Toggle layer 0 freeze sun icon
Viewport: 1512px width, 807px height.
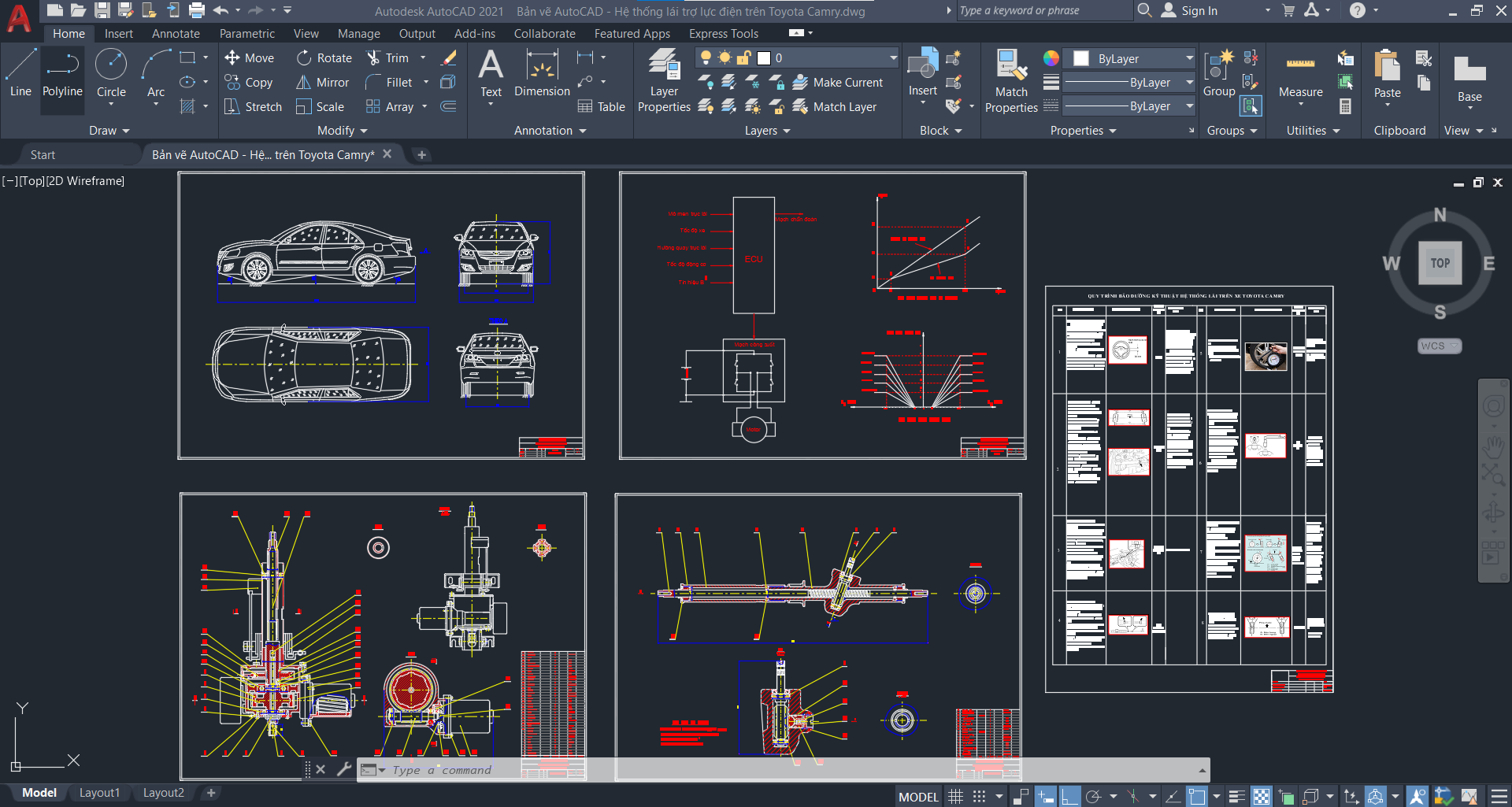[724, 57]
